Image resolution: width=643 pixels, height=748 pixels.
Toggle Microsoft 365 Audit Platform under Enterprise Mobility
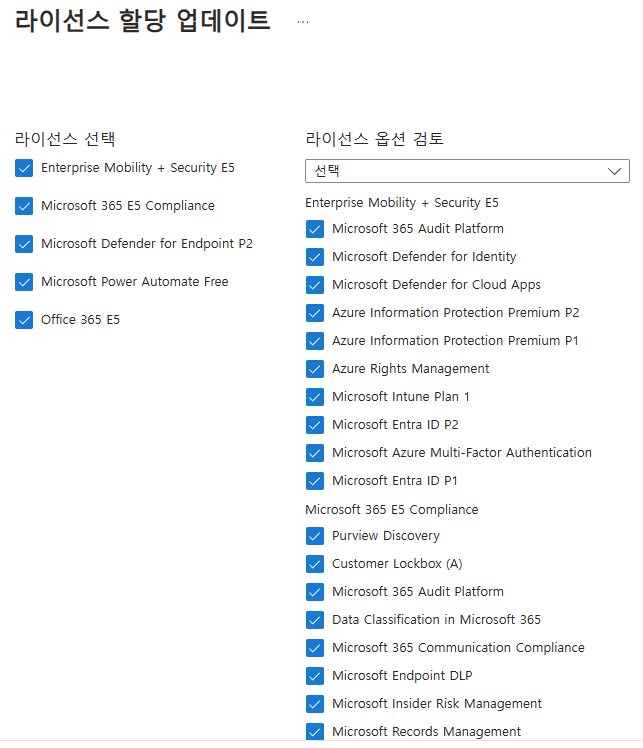click(x=315, y=229)
